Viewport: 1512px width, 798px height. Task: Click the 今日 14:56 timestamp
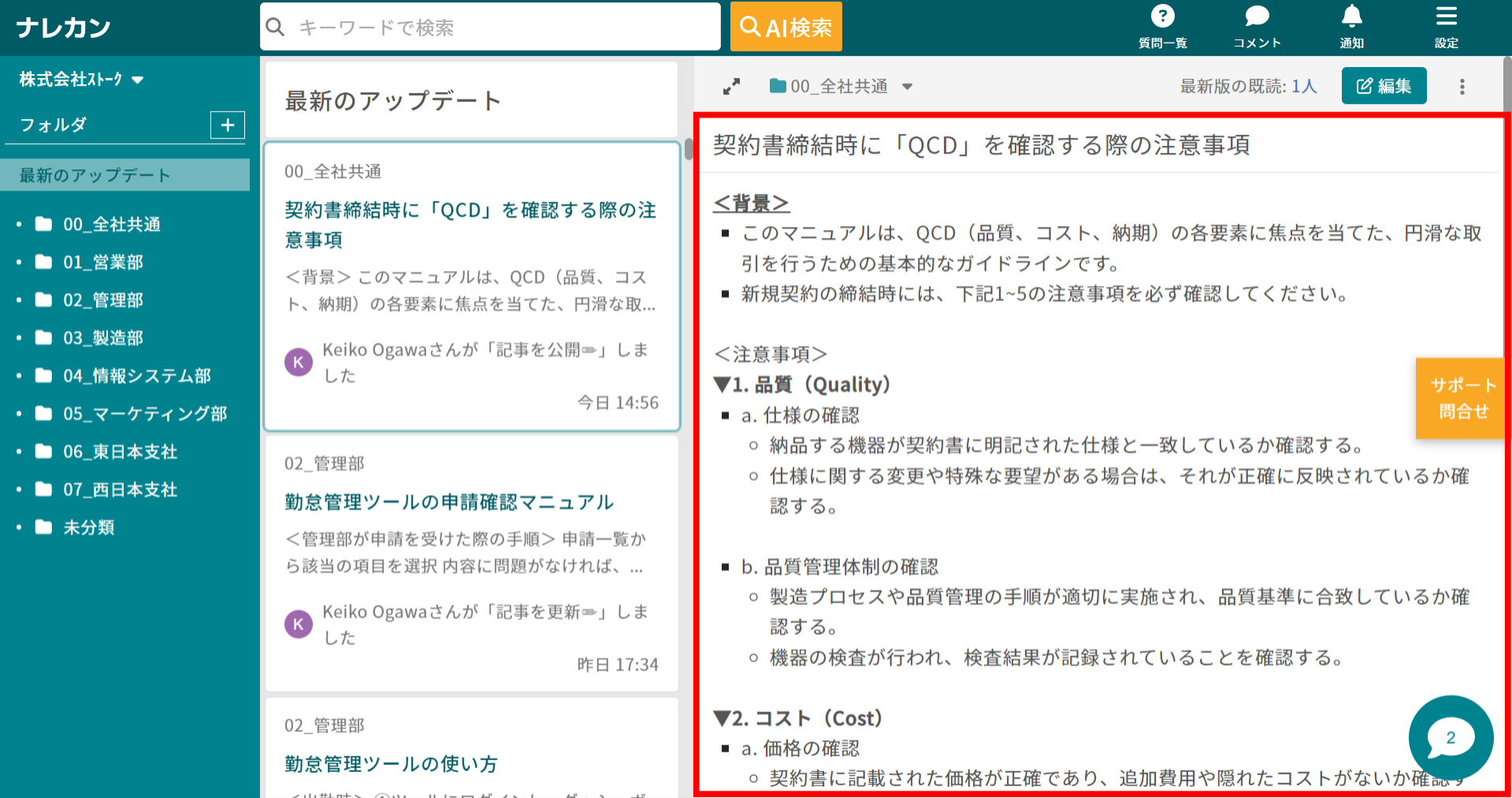(x=618, y=403)
